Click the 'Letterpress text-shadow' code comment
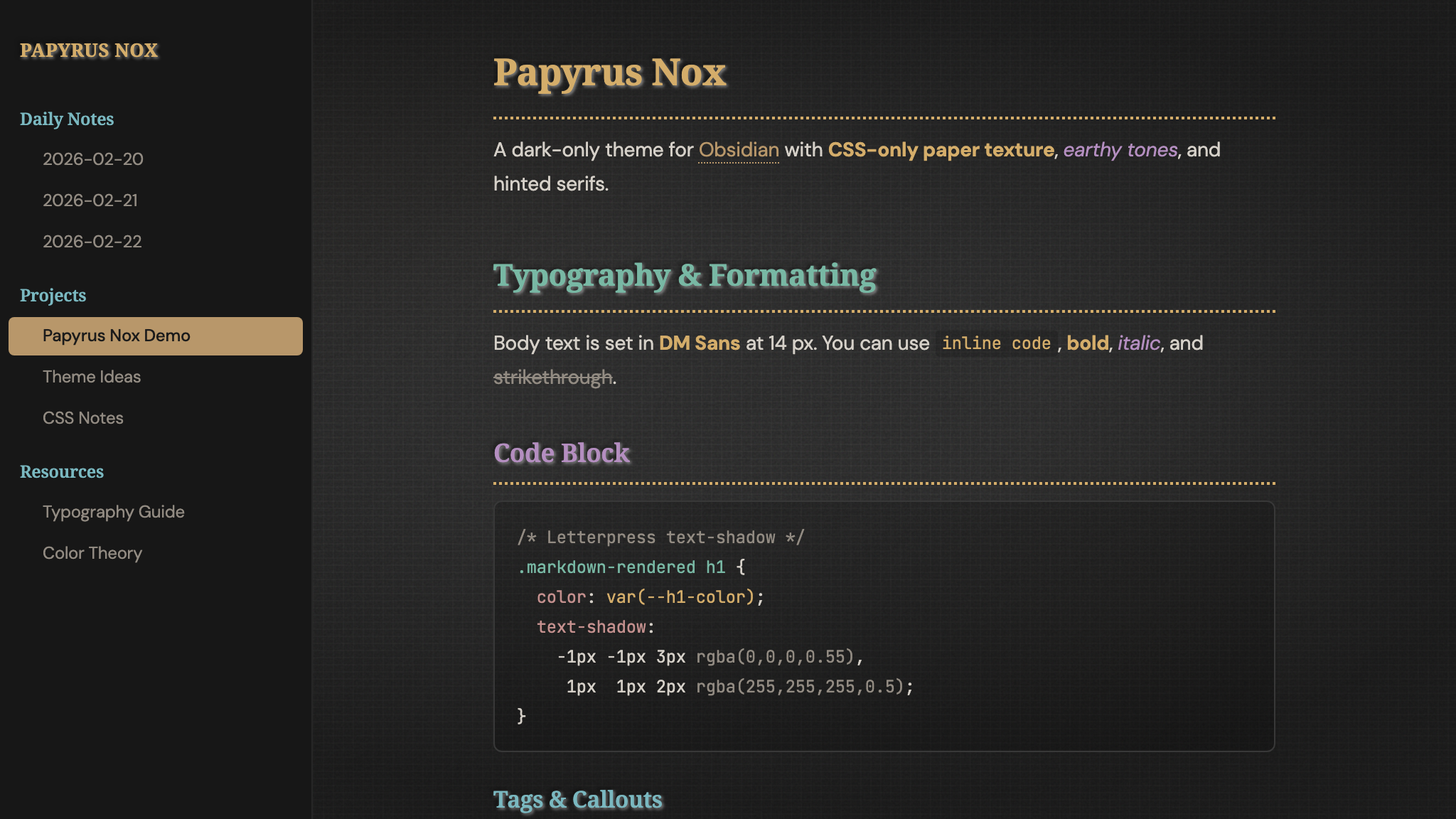The width and height of the screenshot is (1456, 819). (661, 537)
